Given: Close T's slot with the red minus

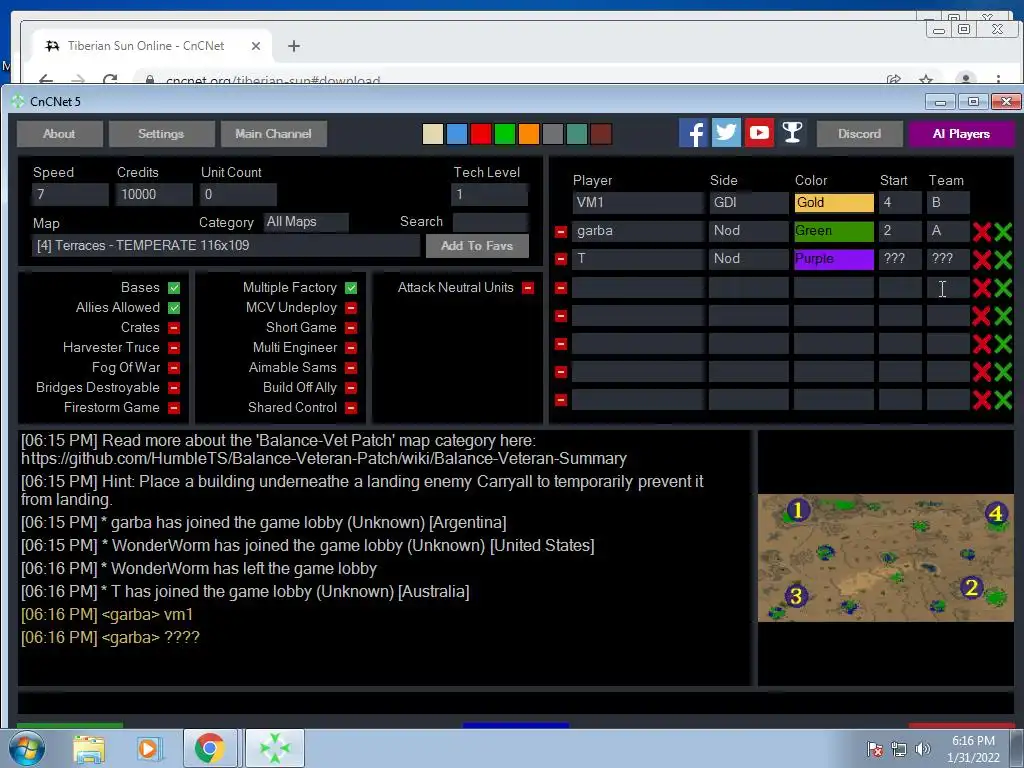Looking at the screenshot, I should (560, 259).
